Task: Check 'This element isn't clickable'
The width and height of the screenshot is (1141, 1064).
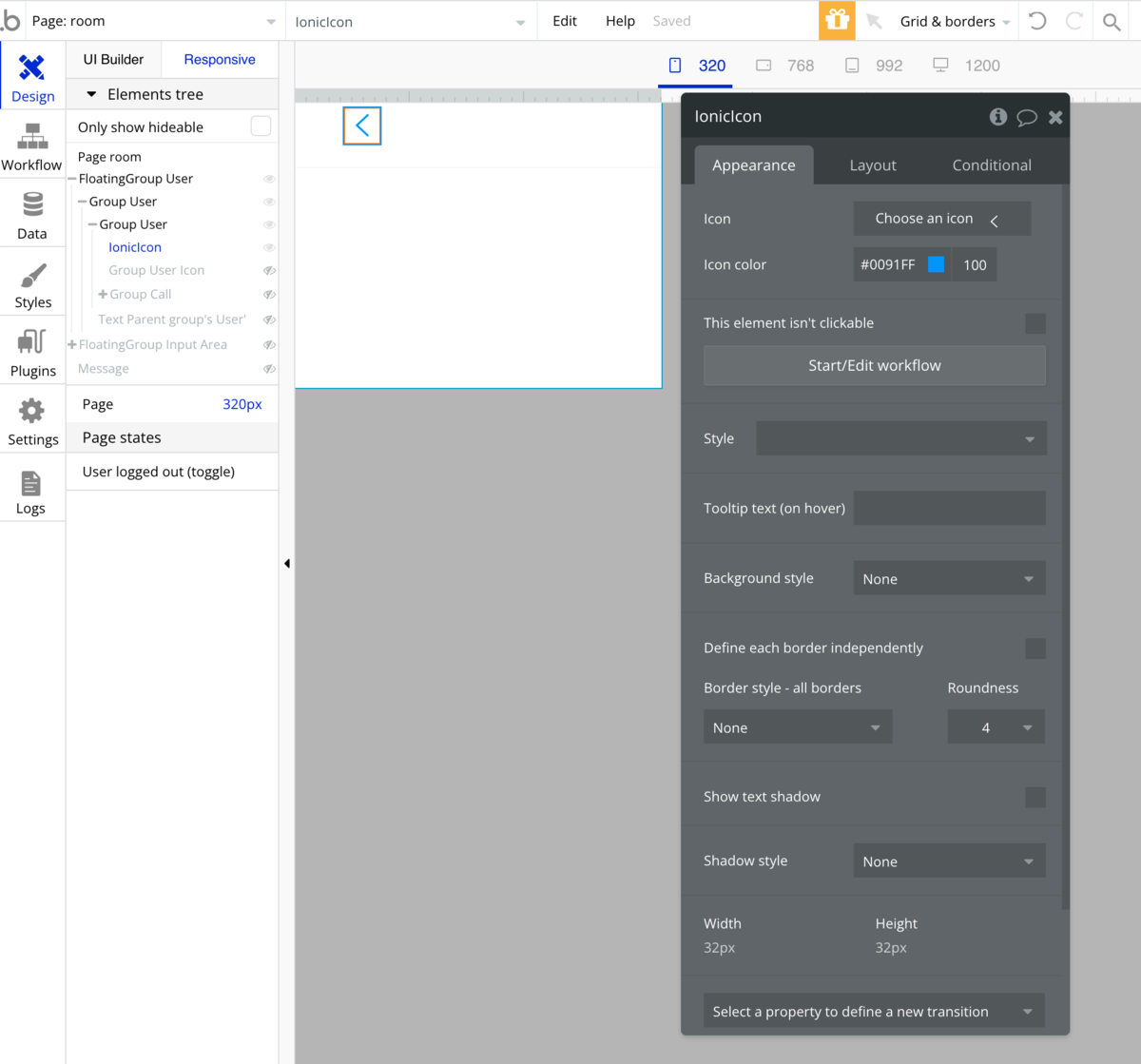Action: (x=1035, y=323)
